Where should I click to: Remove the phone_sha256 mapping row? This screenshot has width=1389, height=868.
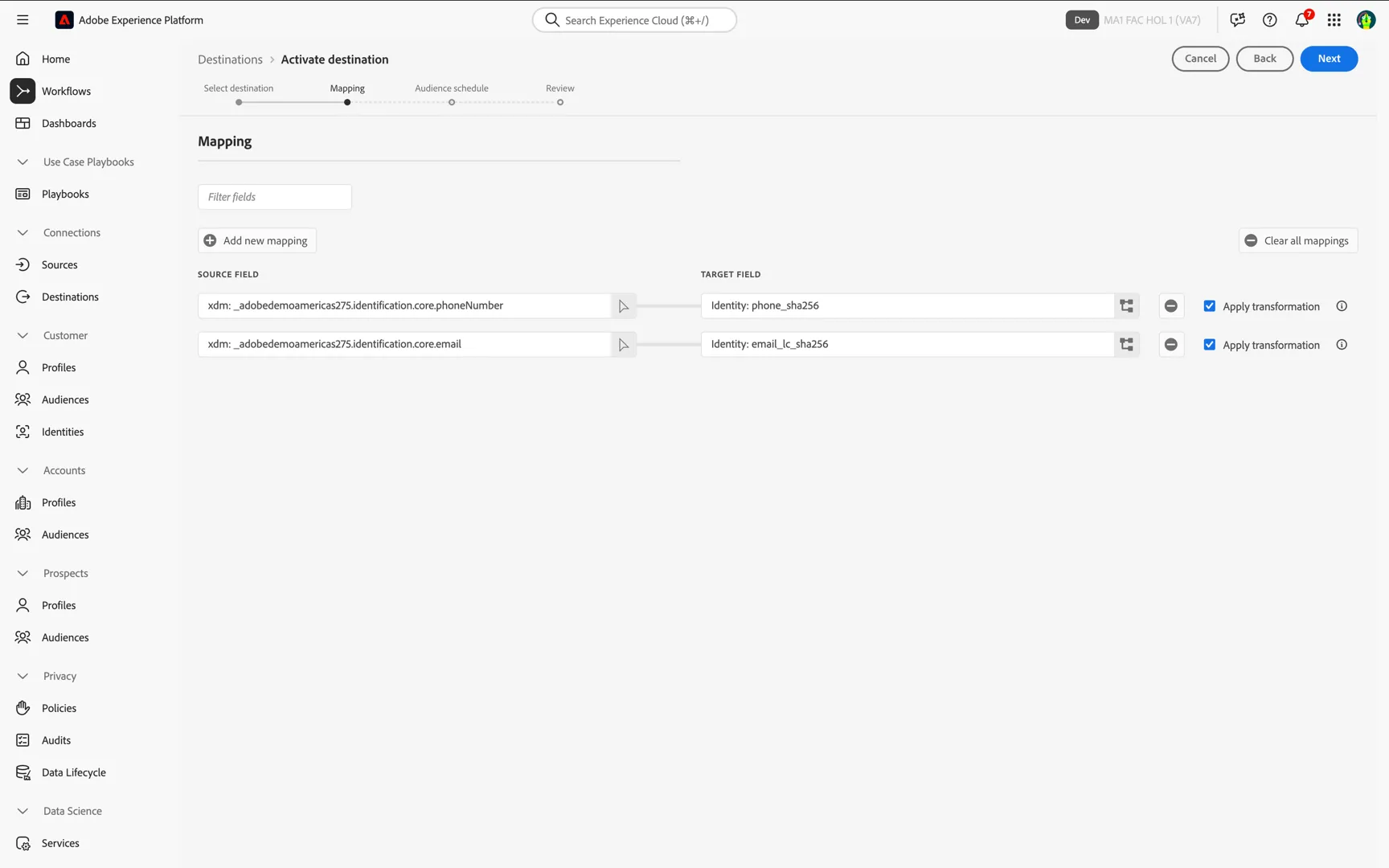pos(1171,306)
